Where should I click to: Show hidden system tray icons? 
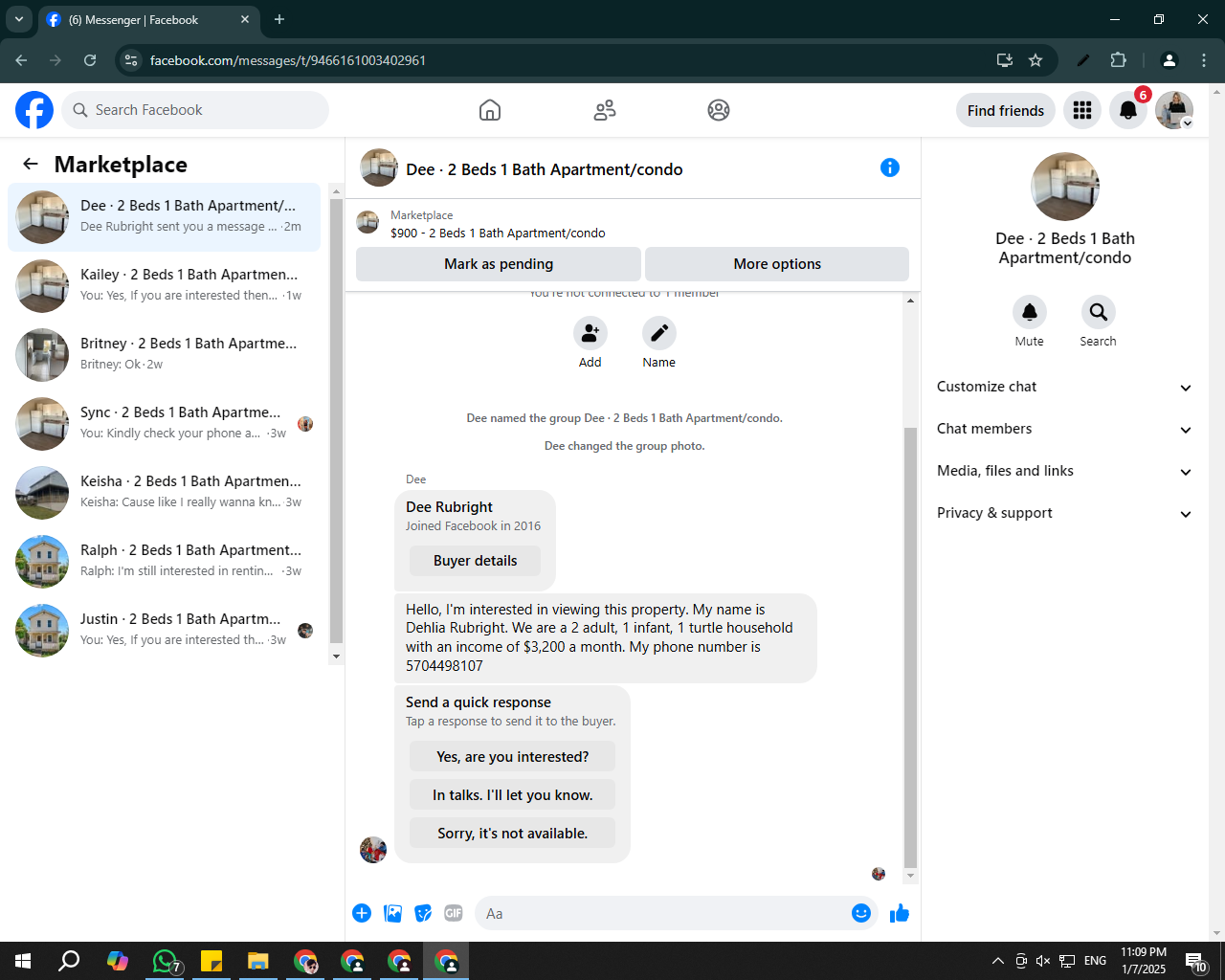tap(997, 961)
